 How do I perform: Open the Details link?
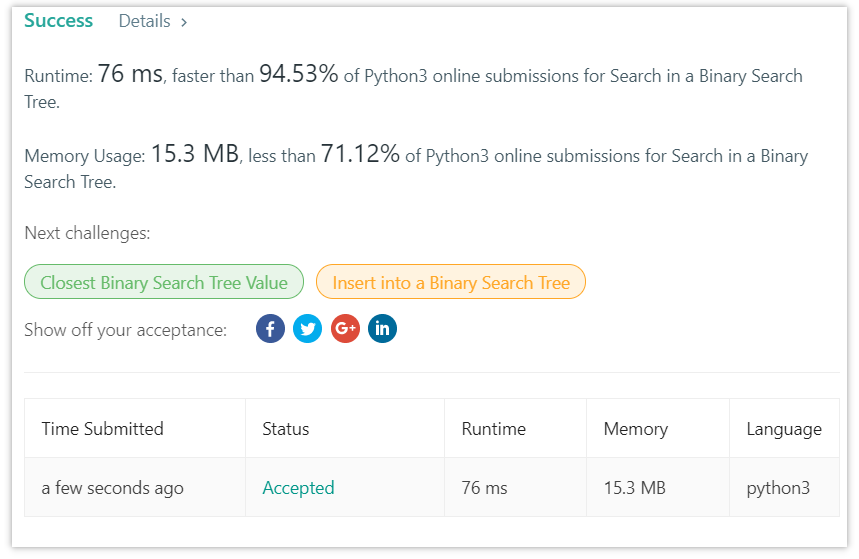point(145,21)
